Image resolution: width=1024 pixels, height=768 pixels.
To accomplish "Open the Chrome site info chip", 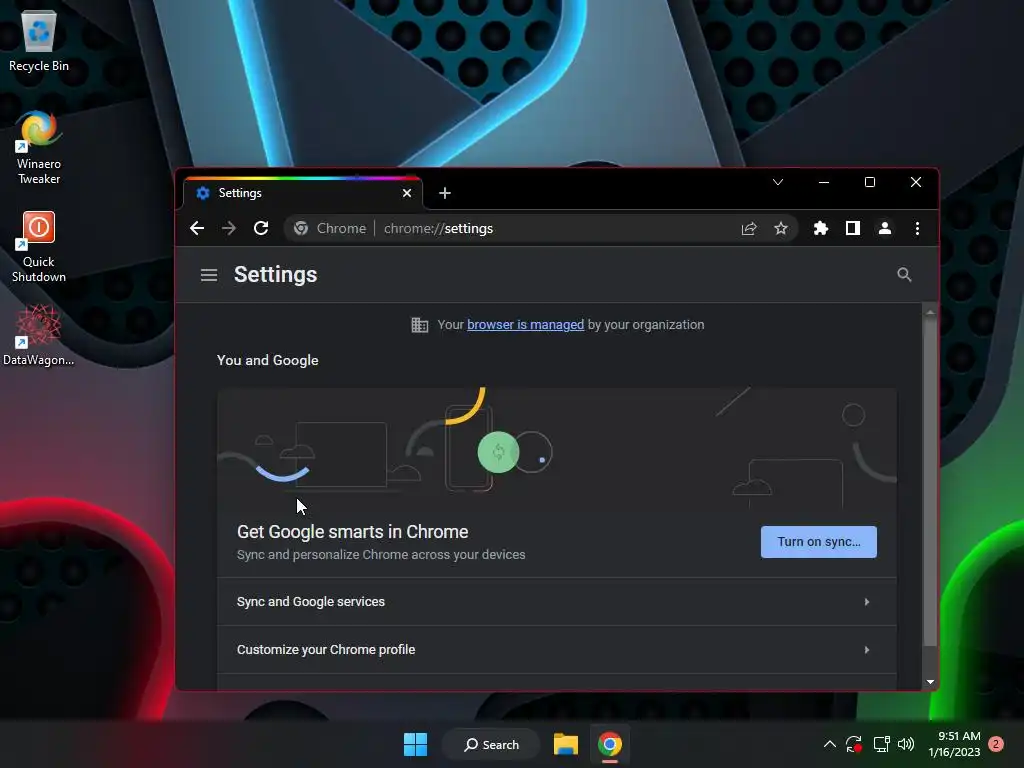I will (330, 228).
